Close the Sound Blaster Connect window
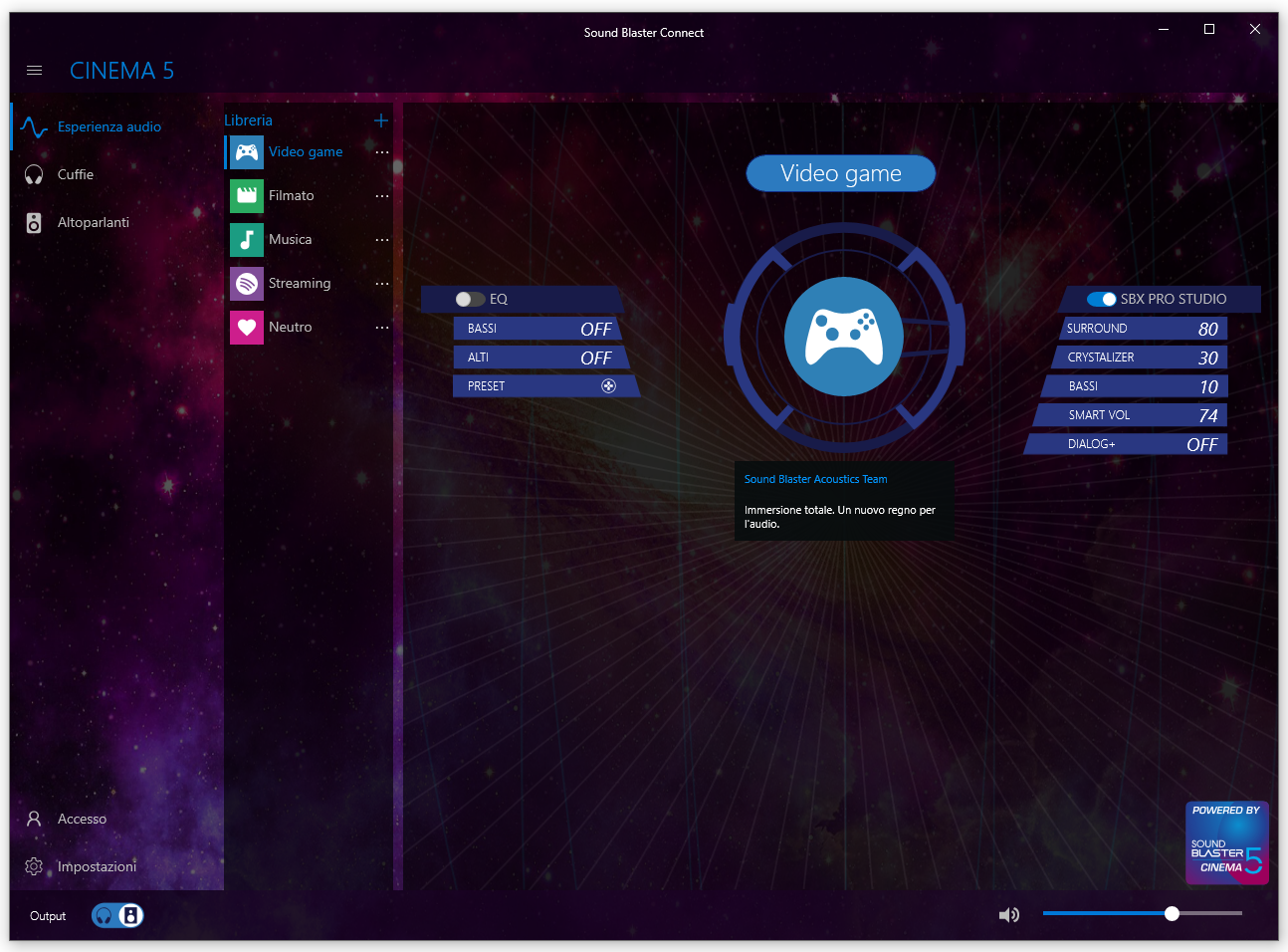The height and width of the screenshot is (952, 1288). pos(1255,30)
